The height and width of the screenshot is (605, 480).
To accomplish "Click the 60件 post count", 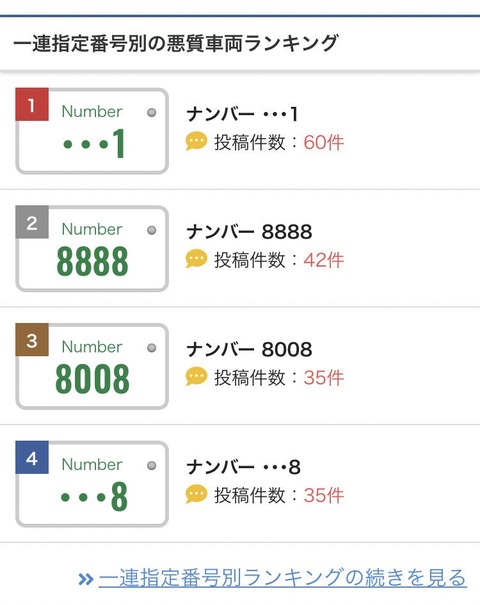I will point(323,142).
